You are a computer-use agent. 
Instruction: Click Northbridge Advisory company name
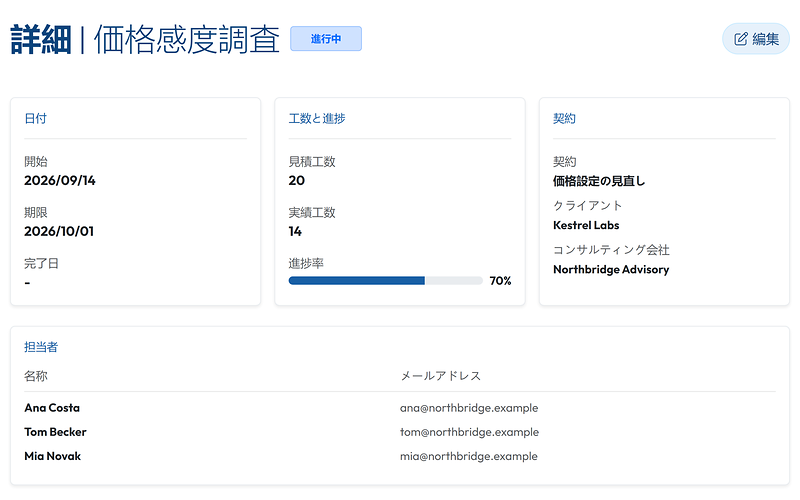611,269
